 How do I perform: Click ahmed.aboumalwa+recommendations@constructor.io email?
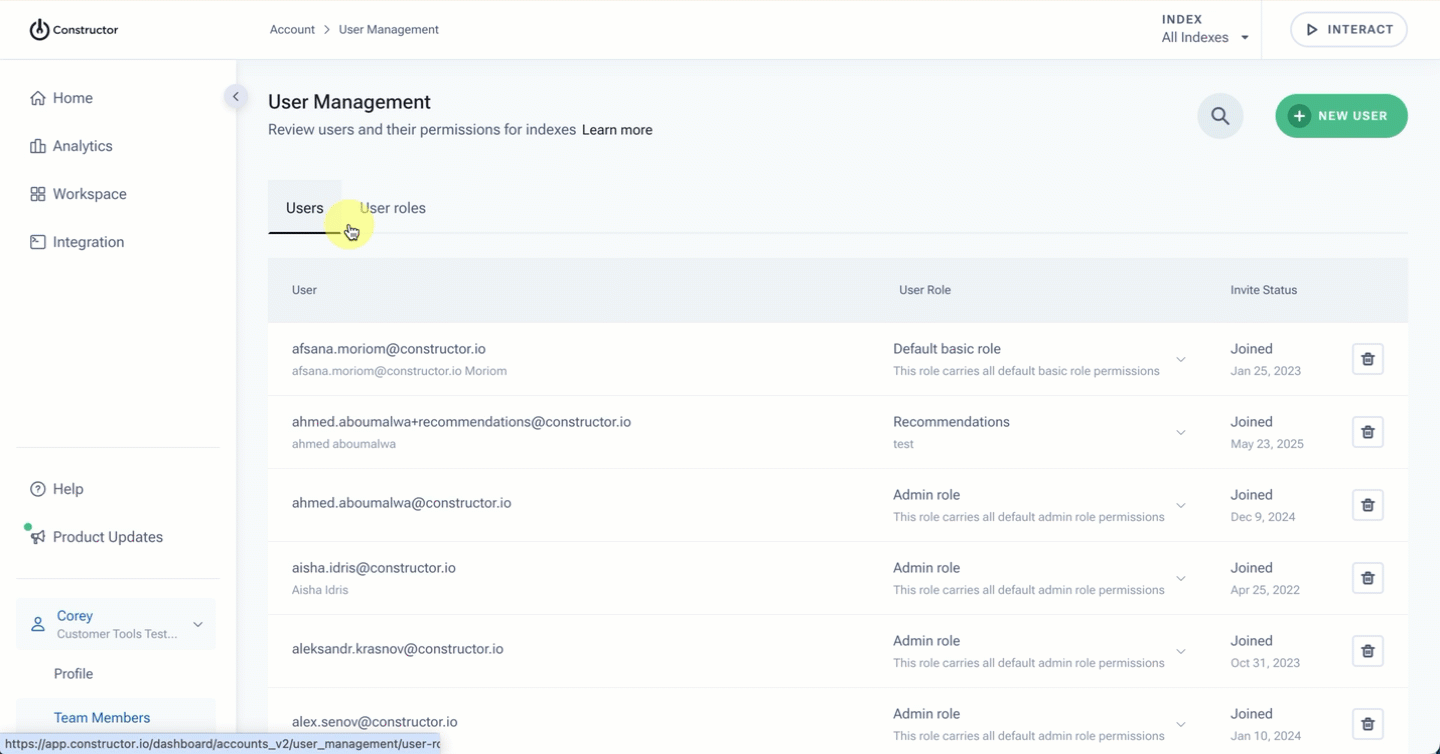tap(461, 422)
